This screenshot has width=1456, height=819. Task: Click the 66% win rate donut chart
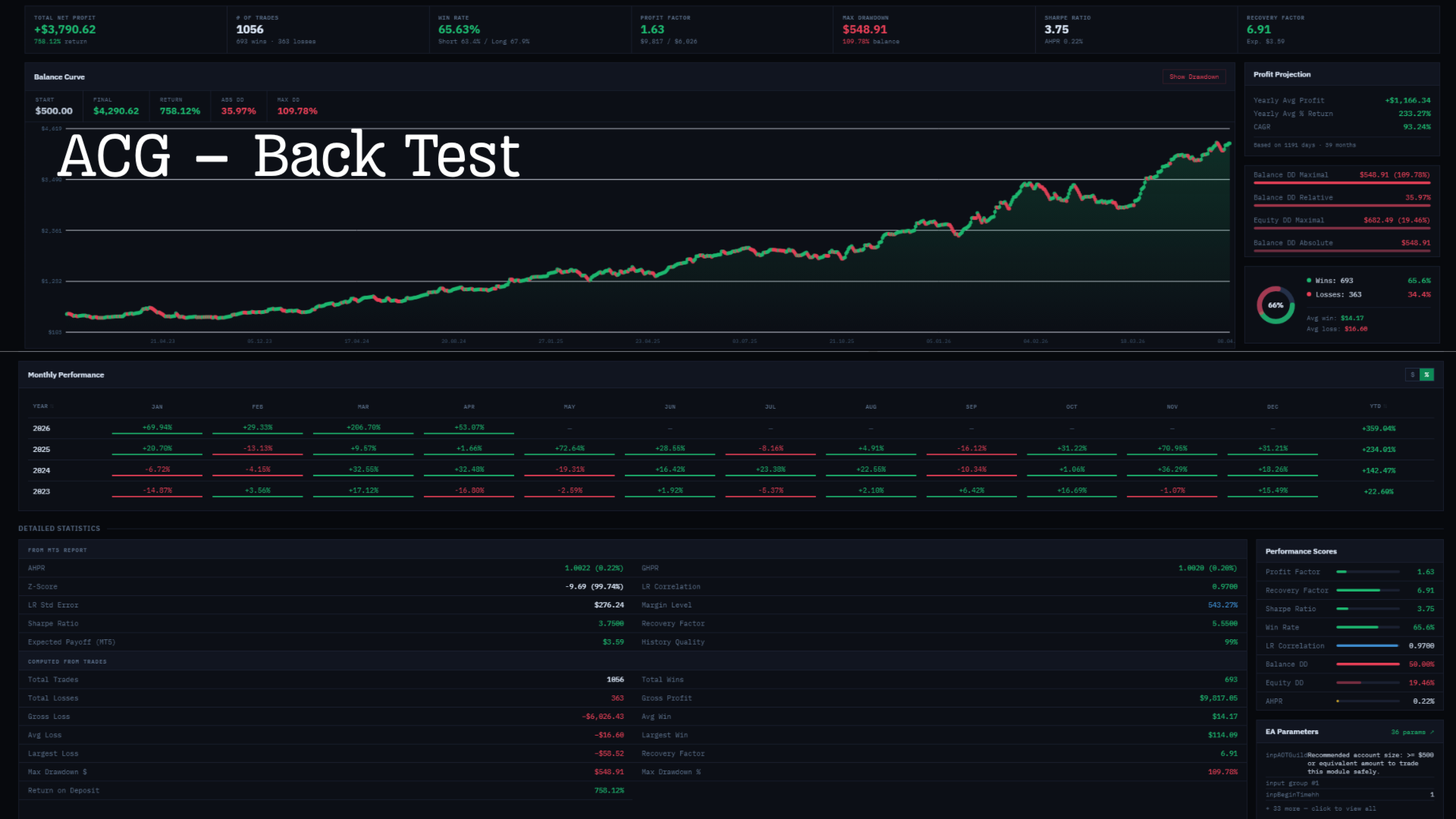1276,306
